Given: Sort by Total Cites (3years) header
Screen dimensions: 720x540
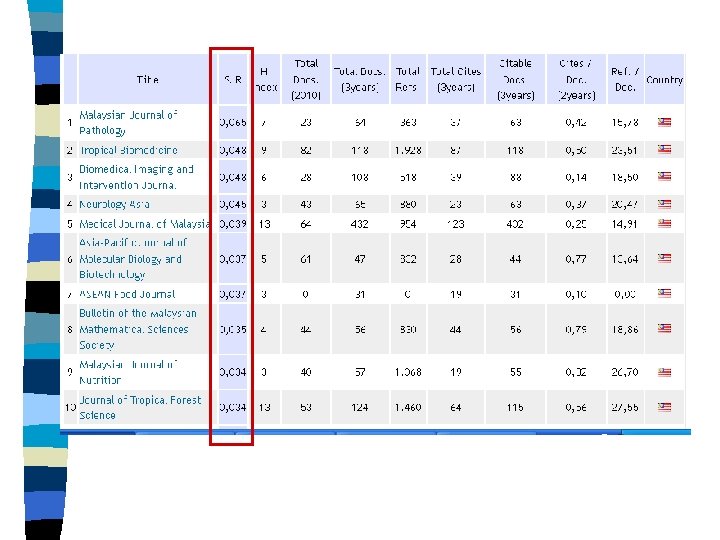Looking at the screenshot, I should [456, 79].
